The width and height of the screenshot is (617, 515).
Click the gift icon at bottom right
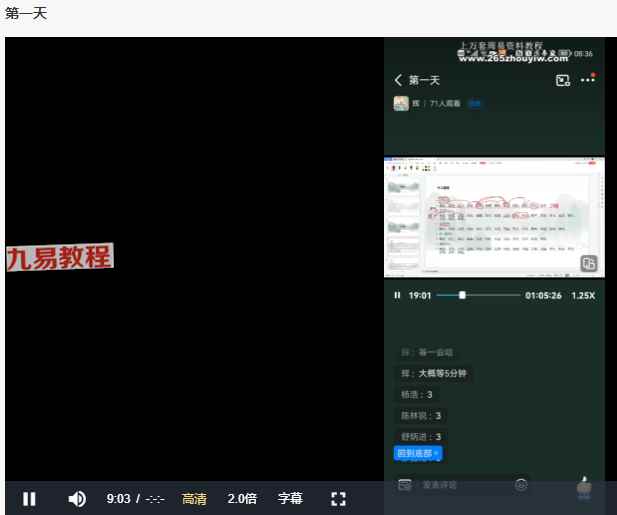pos(584,486)
